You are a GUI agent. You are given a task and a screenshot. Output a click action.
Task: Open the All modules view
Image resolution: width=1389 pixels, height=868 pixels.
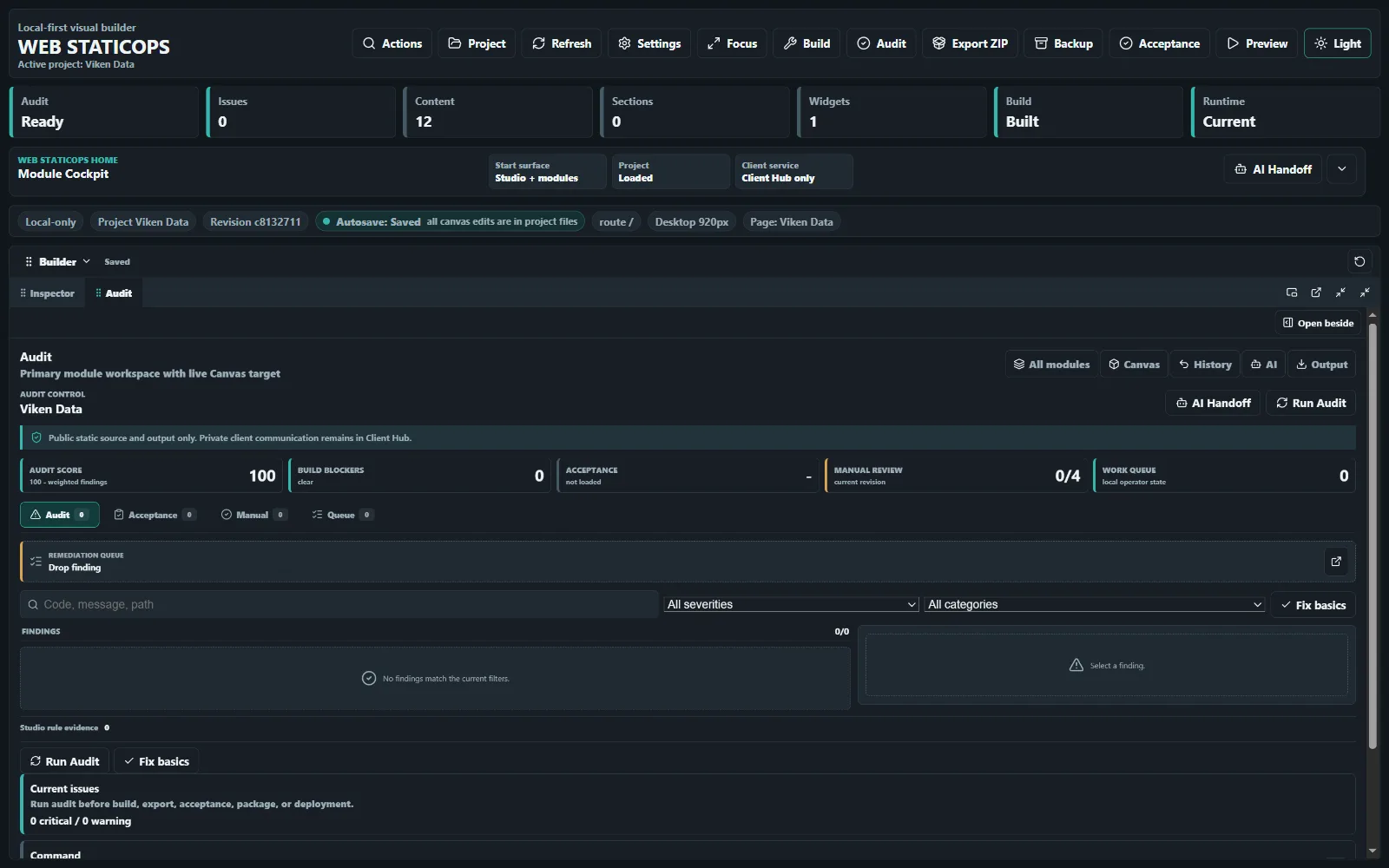(x=1051, y=365)
